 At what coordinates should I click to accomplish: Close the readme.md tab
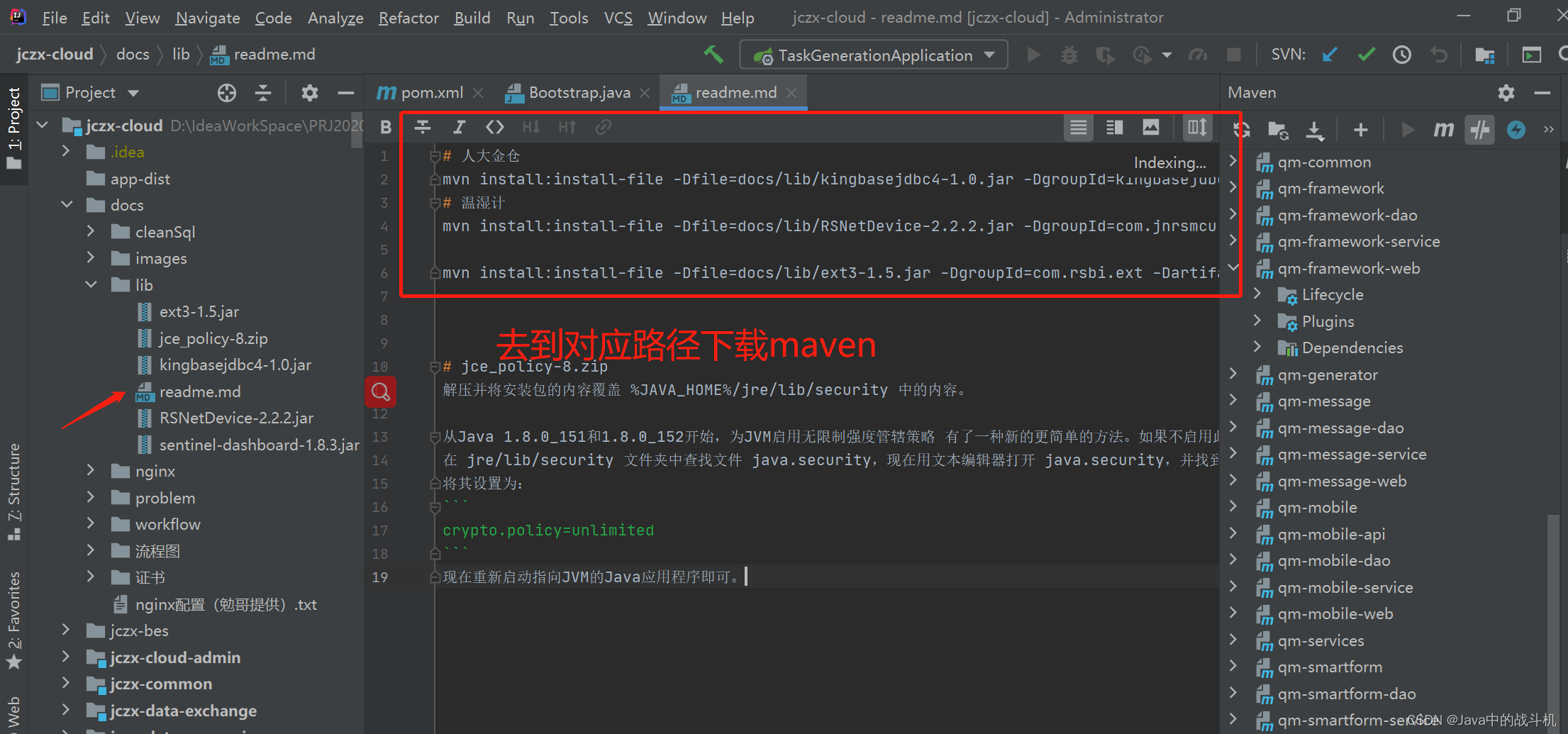pos(792,93)
